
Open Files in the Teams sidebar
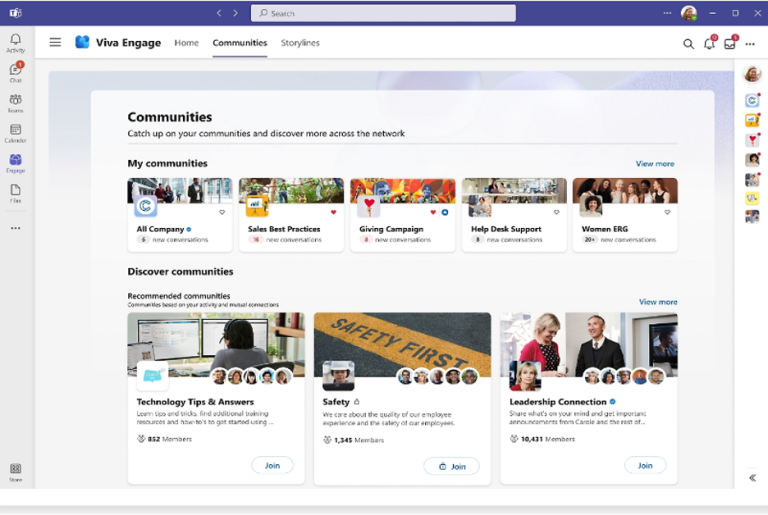16,193
